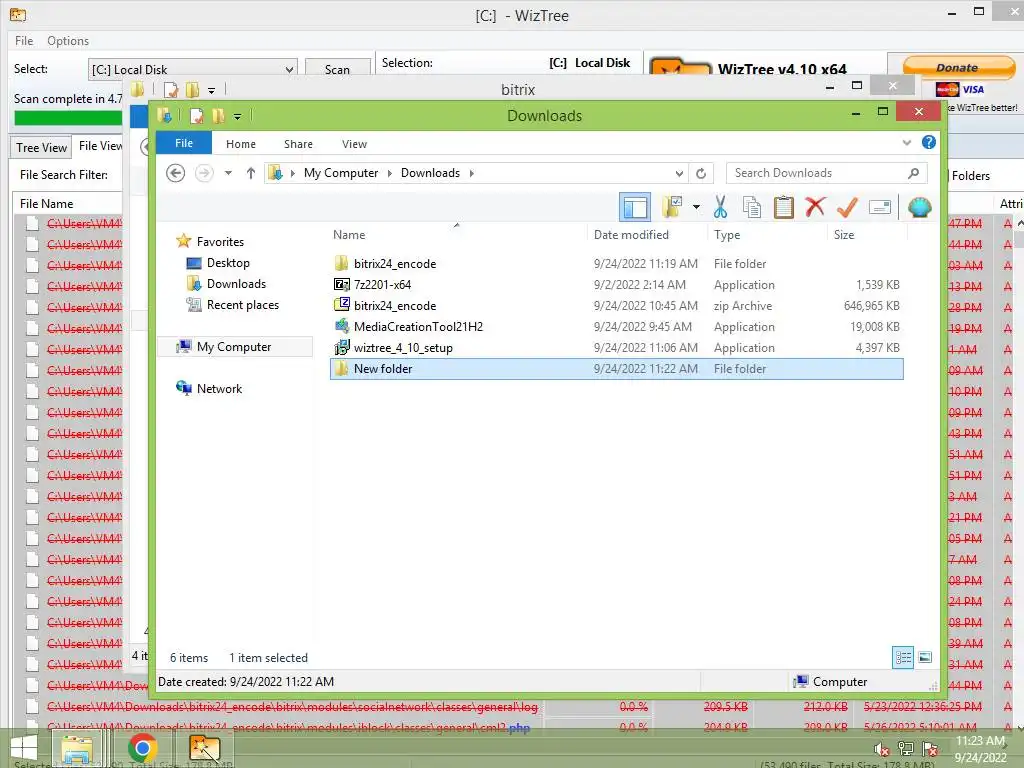1024x768 pixels.
Task: Click Properties icon in Downloads quick access toolbar
Action: [197, 116]
